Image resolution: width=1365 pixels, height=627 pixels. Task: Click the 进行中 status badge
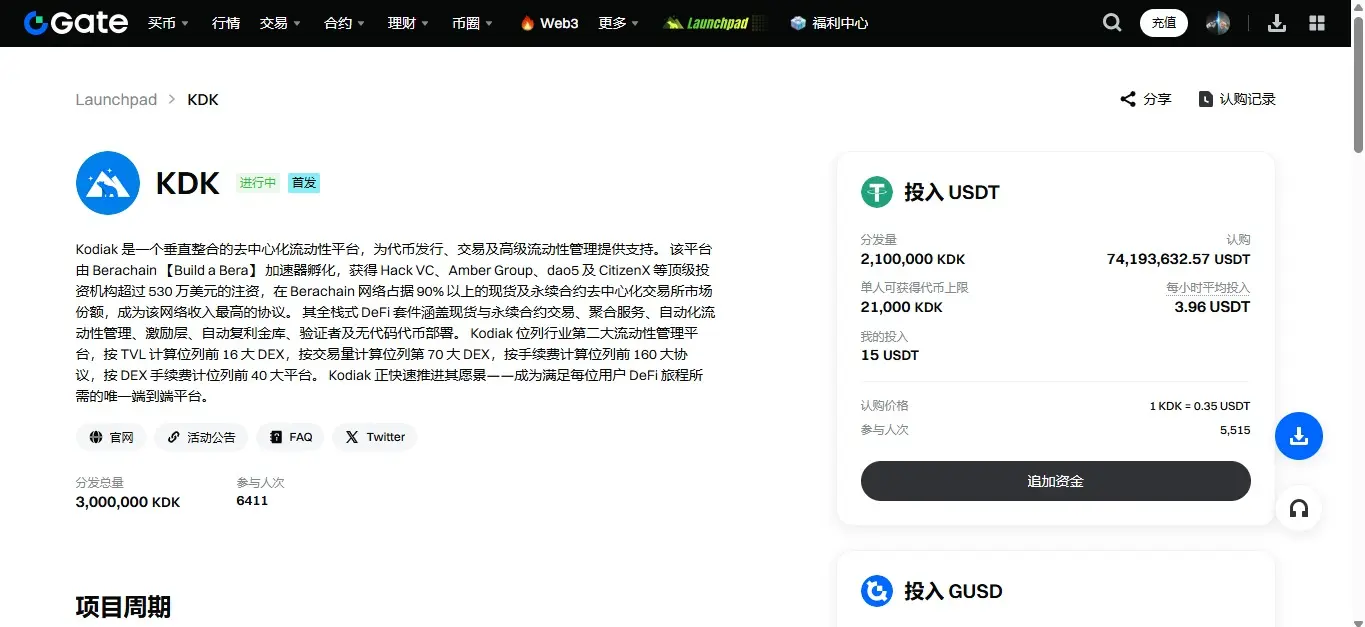[258, 183]
